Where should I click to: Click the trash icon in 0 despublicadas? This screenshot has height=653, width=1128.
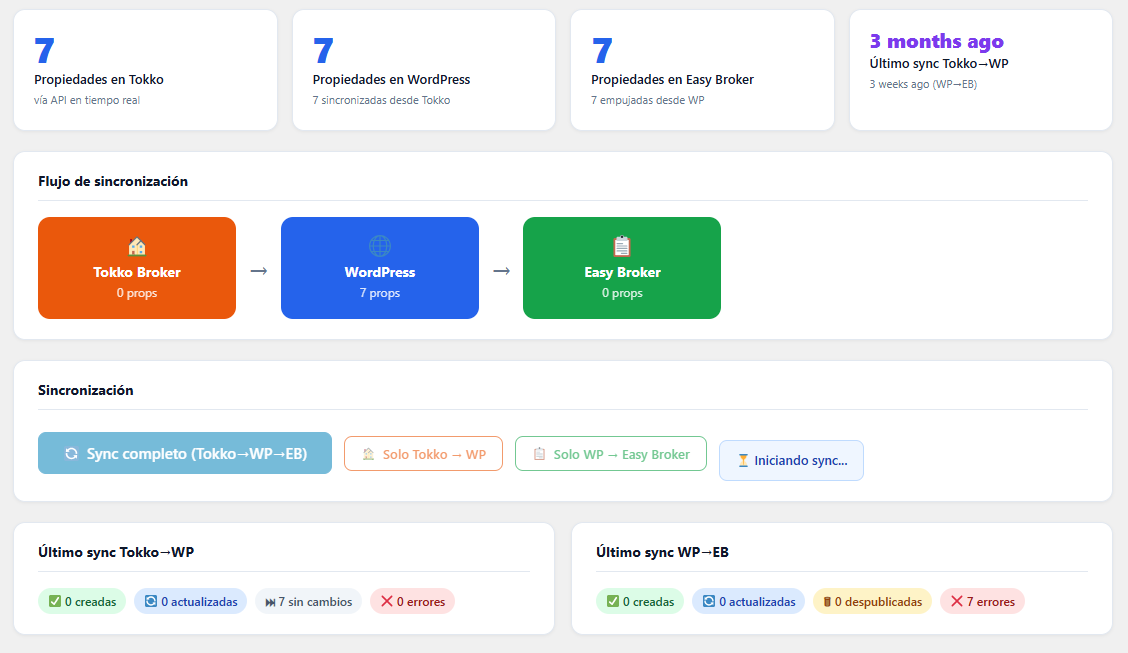coord(827,602)
